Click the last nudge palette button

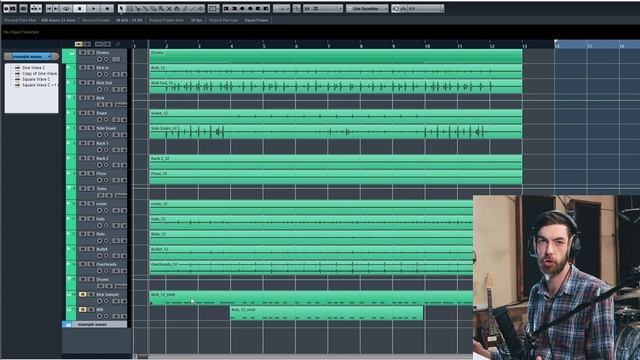[266, 8]
